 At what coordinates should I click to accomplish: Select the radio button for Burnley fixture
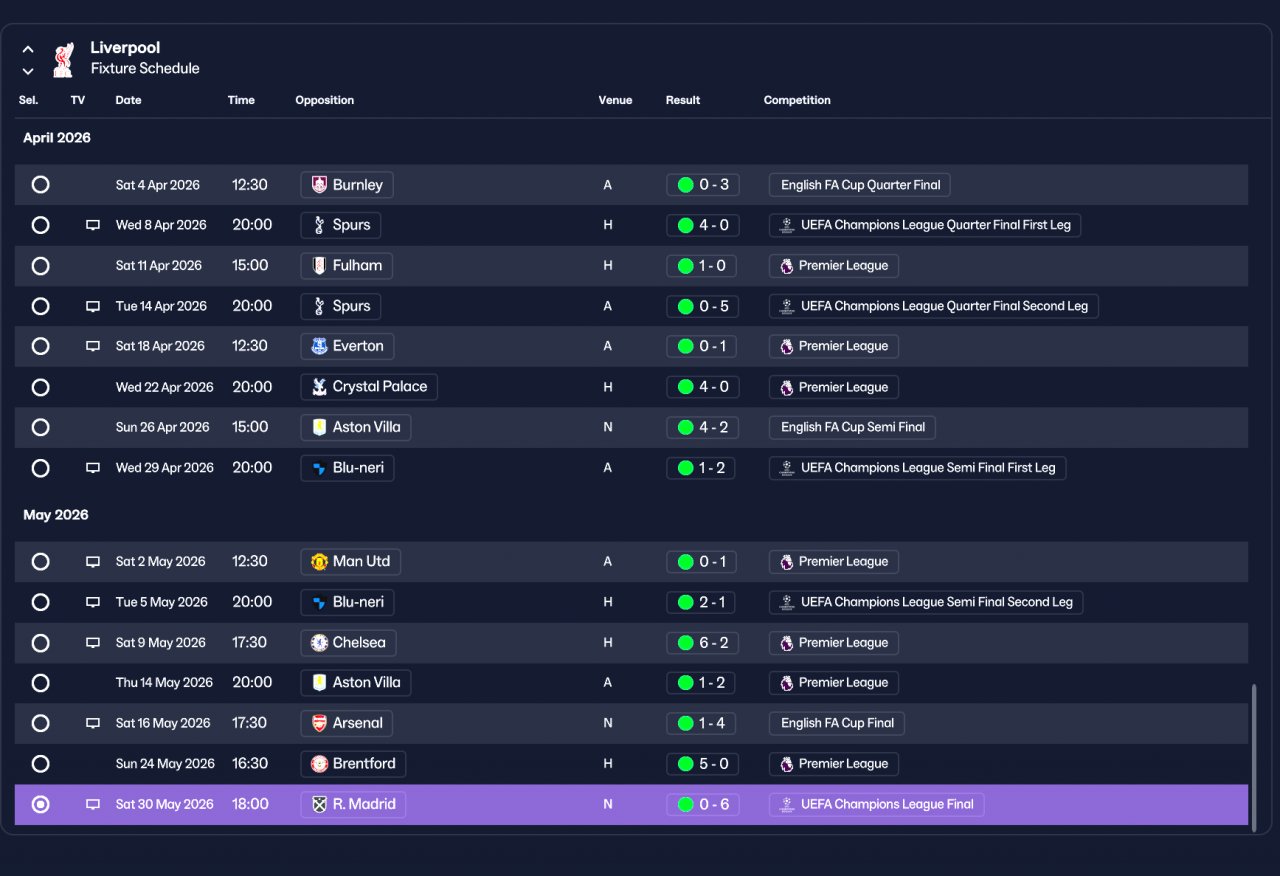click(40, 185)
